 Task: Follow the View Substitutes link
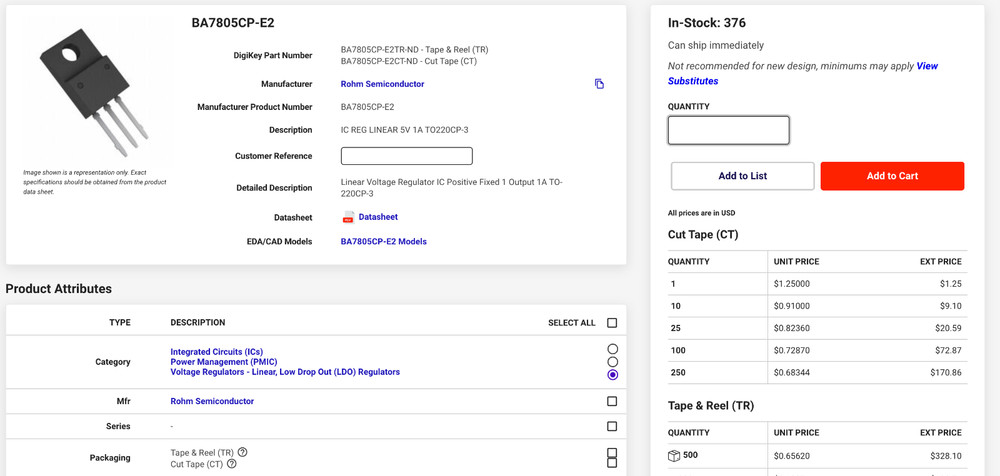[803, 73]
